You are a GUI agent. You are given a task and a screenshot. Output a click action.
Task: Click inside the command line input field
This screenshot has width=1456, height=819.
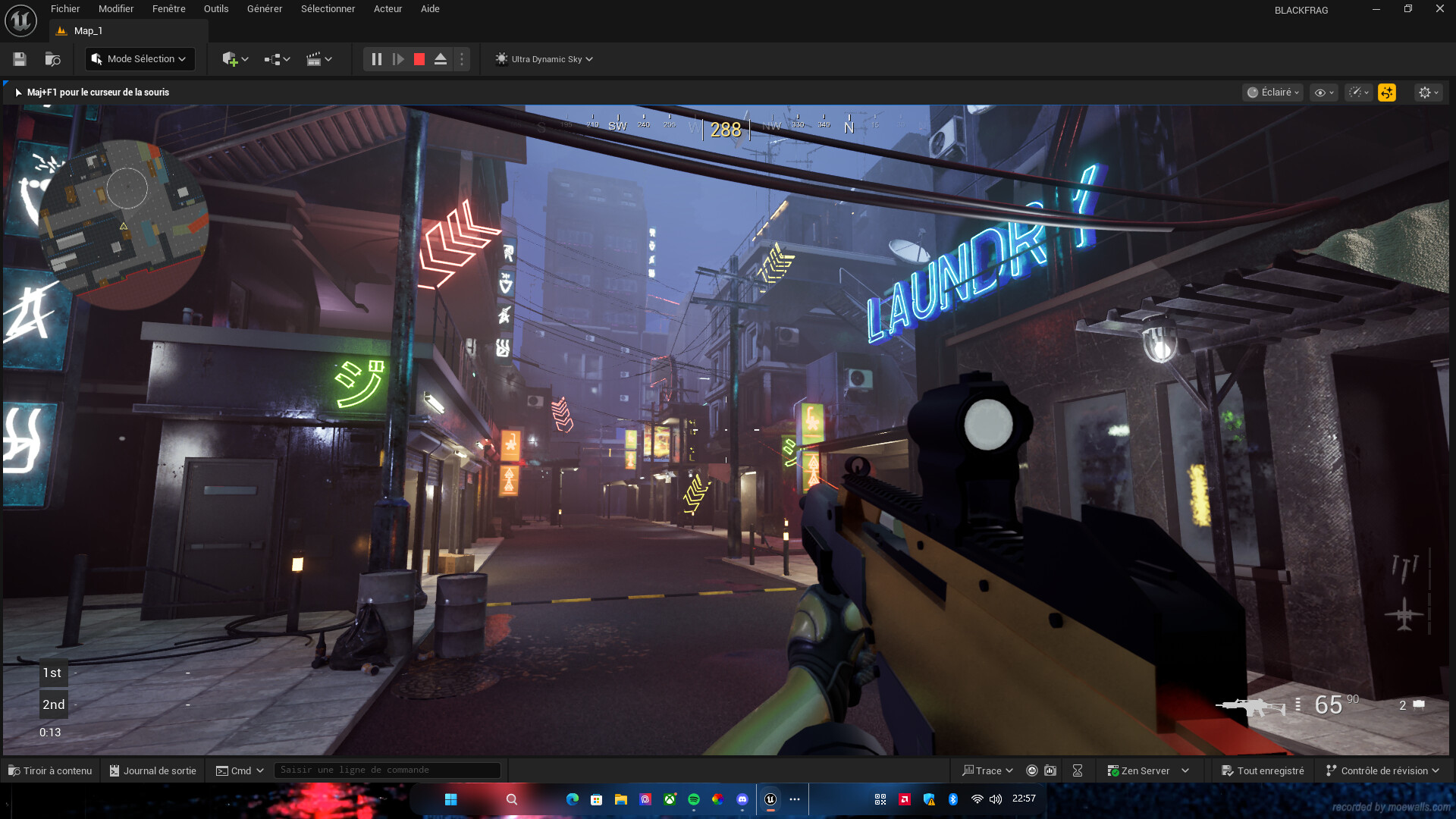pyautogui.click(x=387, y=770)
